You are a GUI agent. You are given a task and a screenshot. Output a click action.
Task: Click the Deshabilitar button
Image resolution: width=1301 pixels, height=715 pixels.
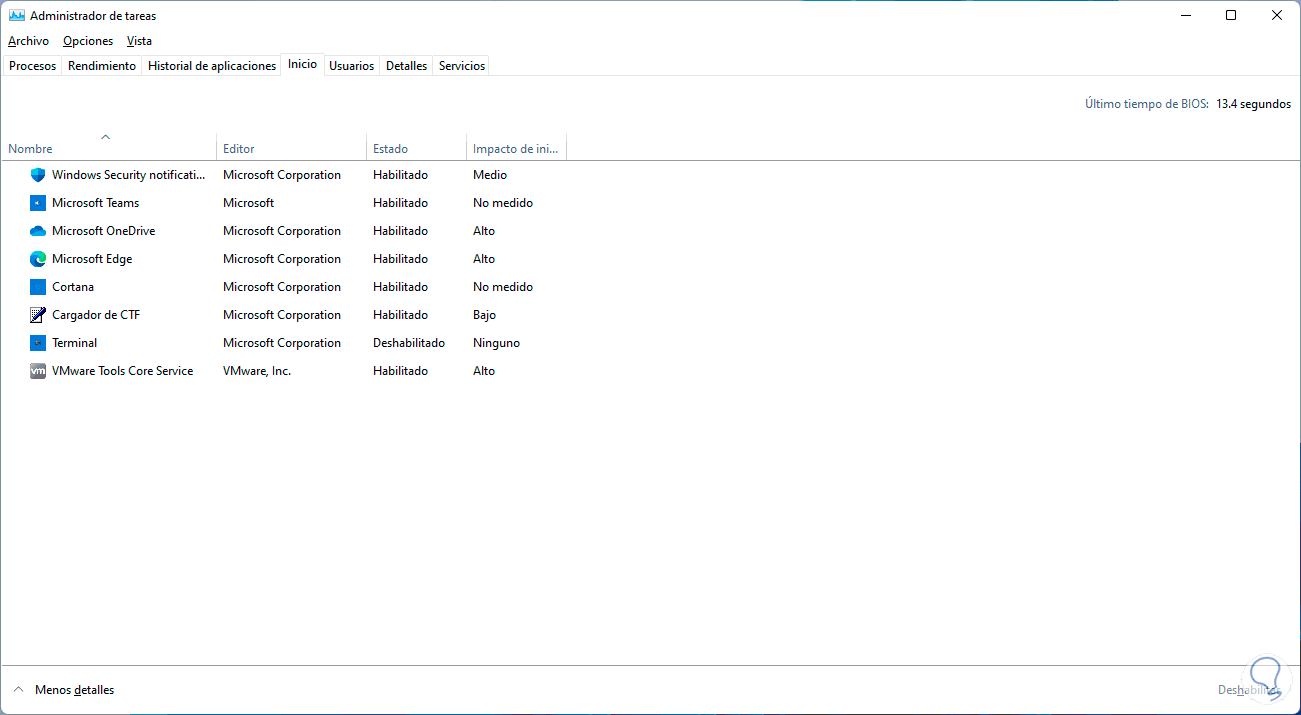[x=1248, y=690]
